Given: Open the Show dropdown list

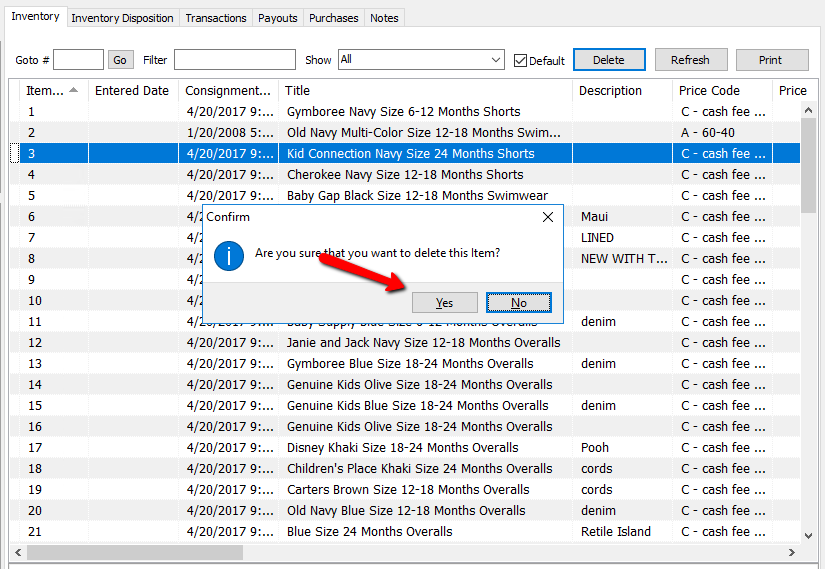Looking at the screenshot, I should click(496, 60).
